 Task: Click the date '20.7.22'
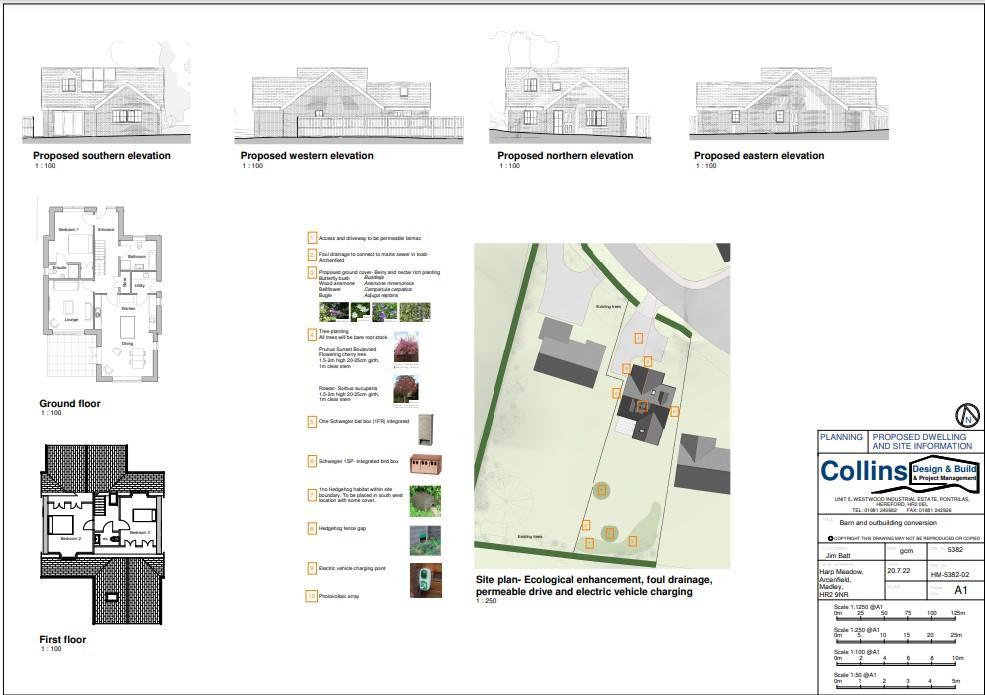898,572
